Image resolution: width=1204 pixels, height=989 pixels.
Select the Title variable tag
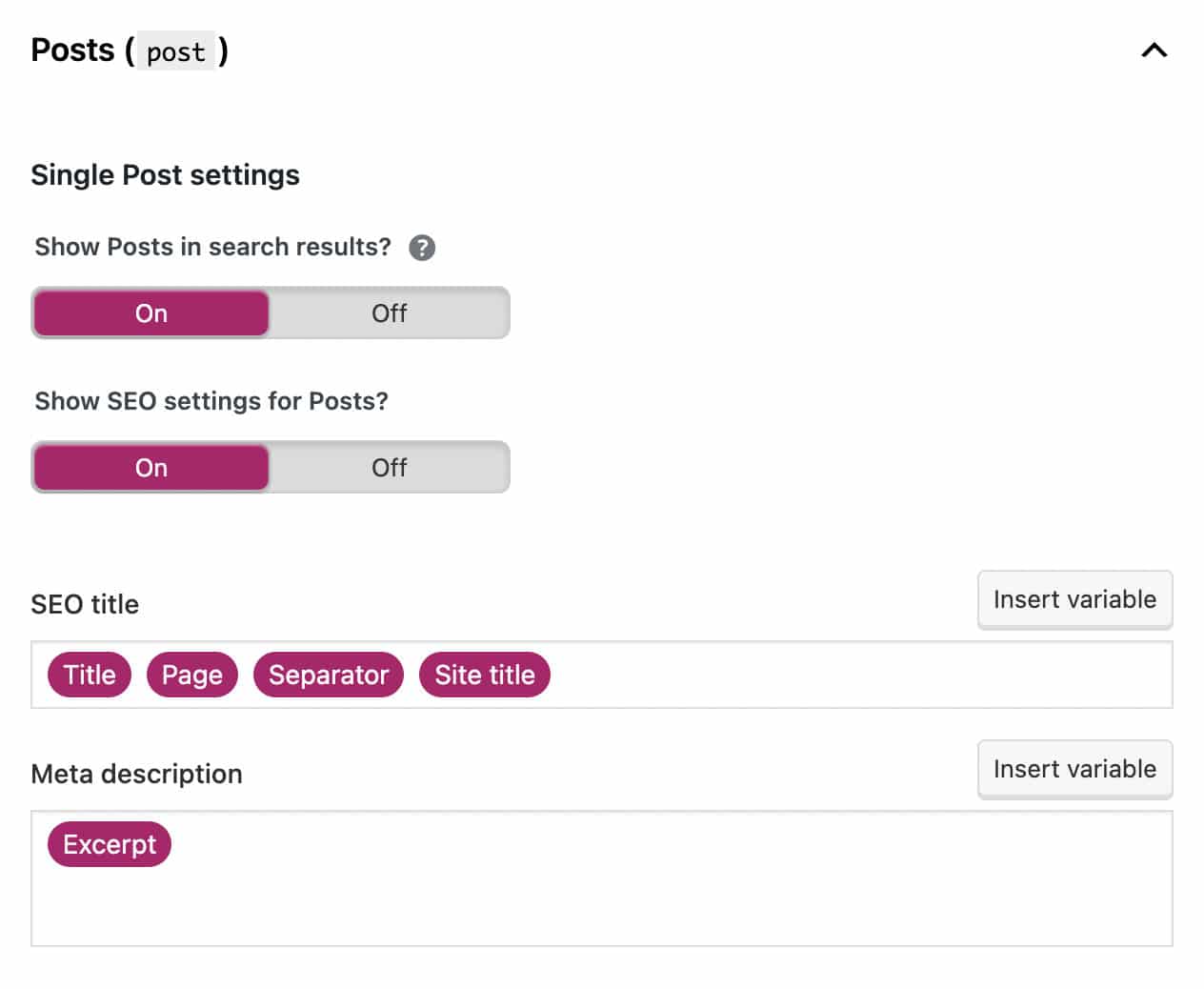(x=90, y=675)
